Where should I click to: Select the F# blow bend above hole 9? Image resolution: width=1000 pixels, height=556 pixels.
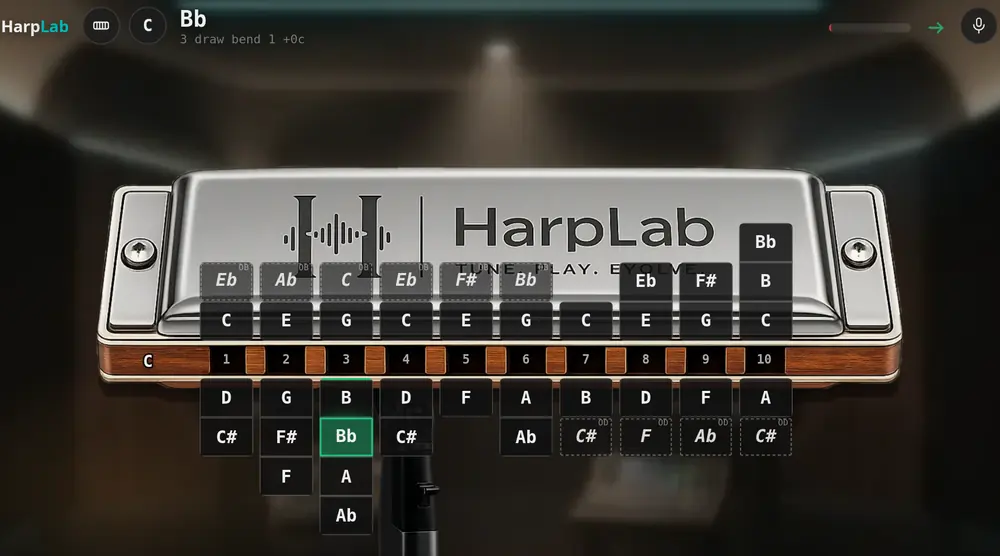pos(705,281)
